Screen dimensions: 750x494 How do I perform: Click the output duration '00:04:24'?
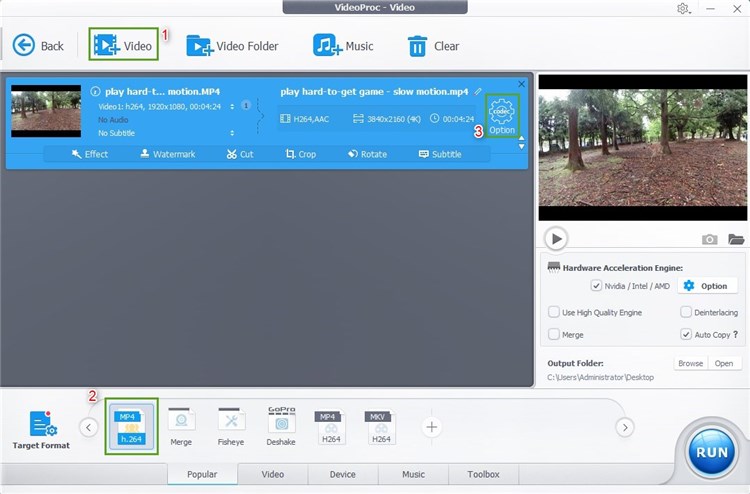click(458, 119)
